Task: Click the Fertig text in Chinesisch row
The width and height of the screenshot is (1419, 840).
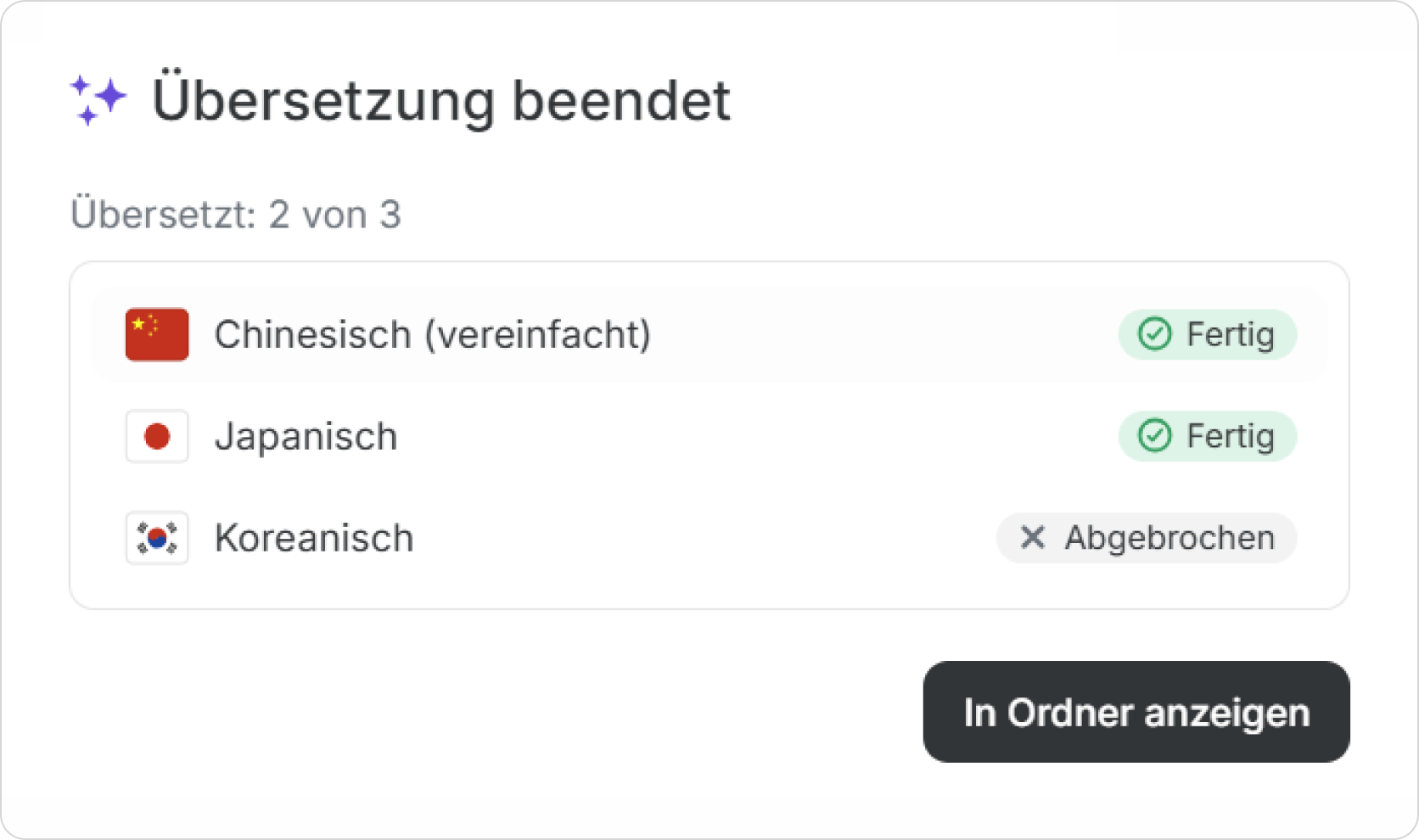Action: click(1230, 334)
